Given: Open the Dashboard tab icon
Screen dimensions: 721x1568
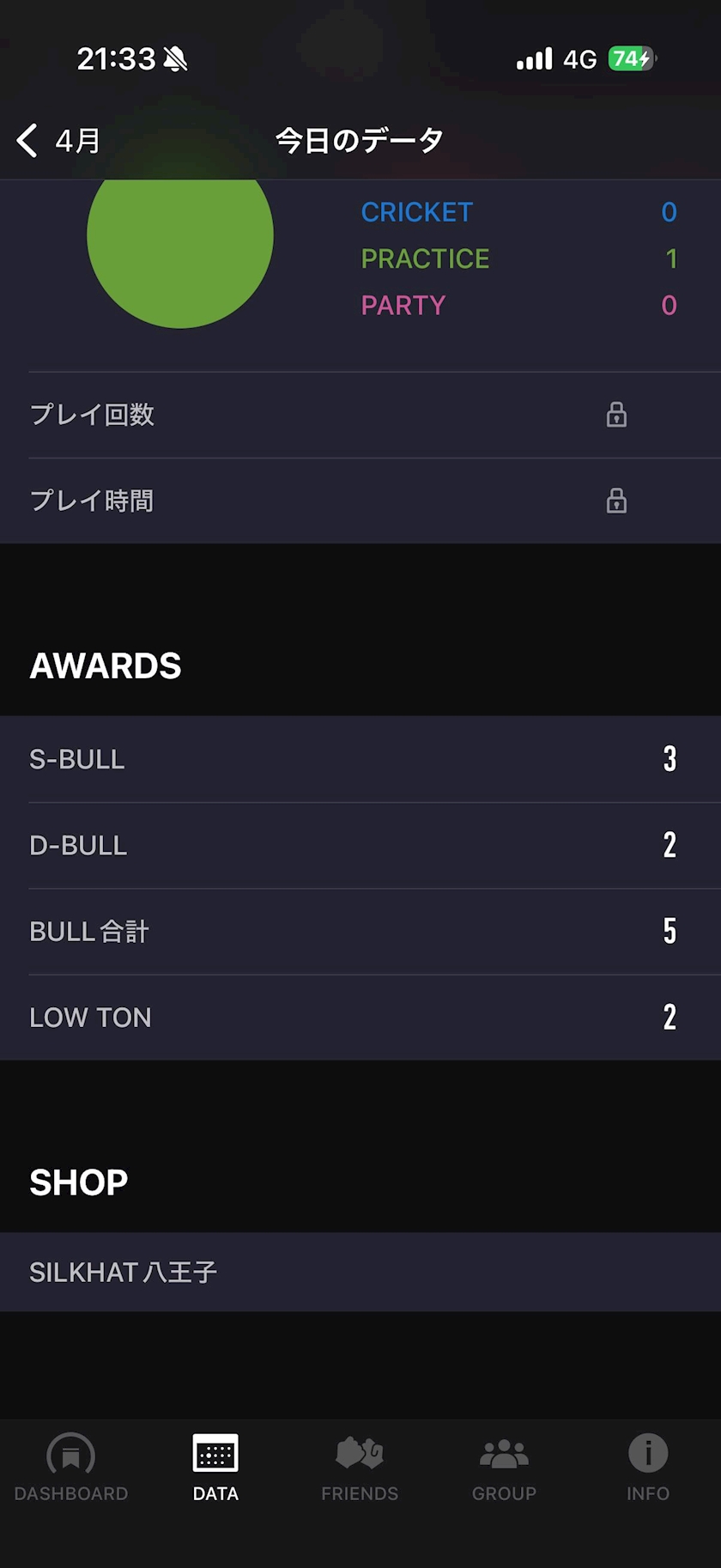Looking at the screenshot, I should coord(71,1454).
